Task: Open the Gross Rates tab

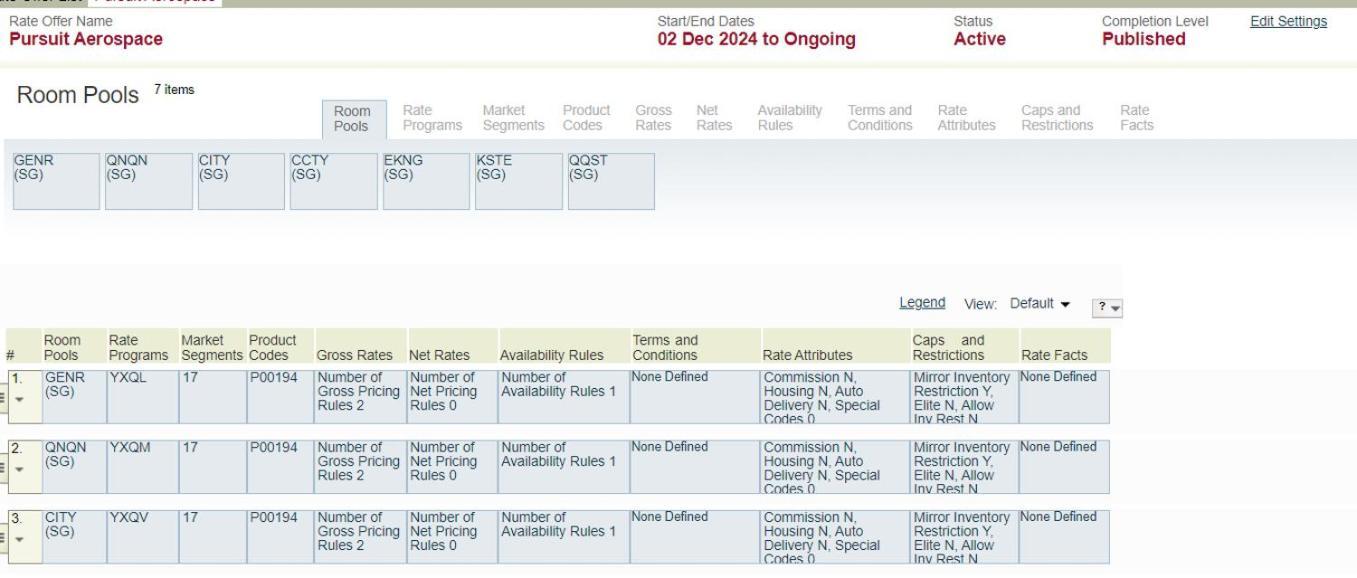Action: [x=652, y=117]
